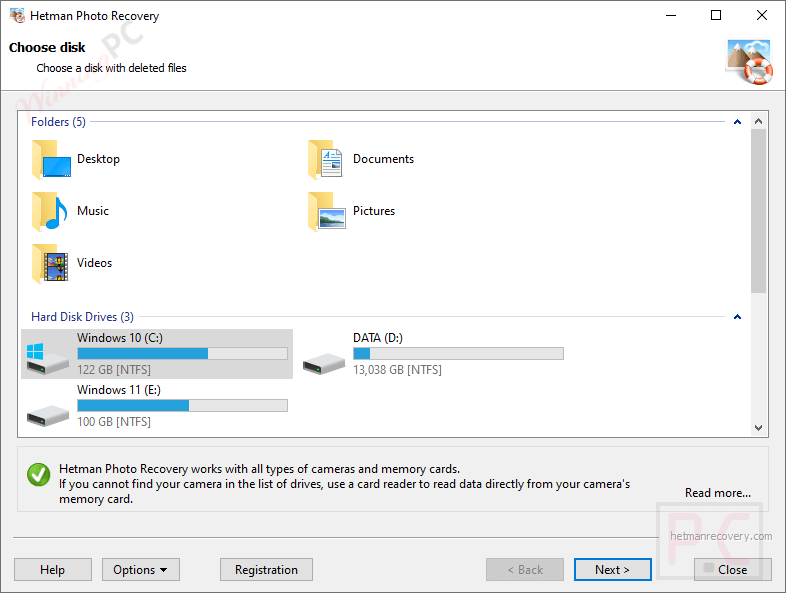This screenshot has width=786, height=593.
Task: Click the "Documents" folder label
Action: (x=383, y=159)
